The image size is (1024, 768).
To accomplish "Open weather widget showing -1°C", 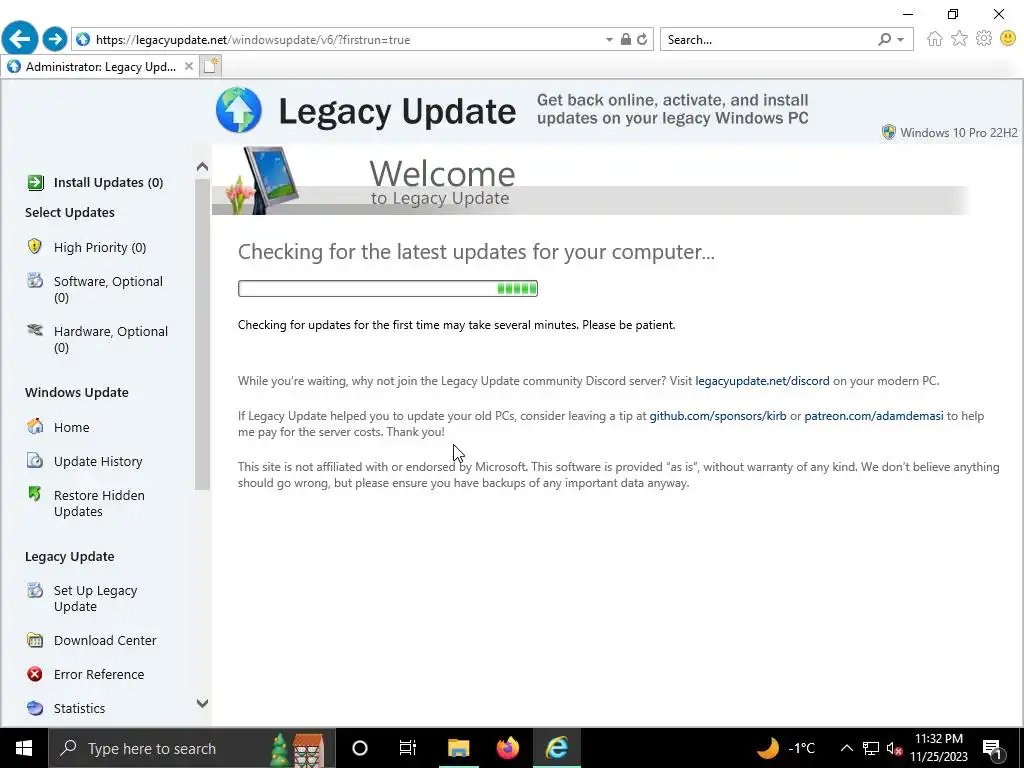I will [786, 748].
